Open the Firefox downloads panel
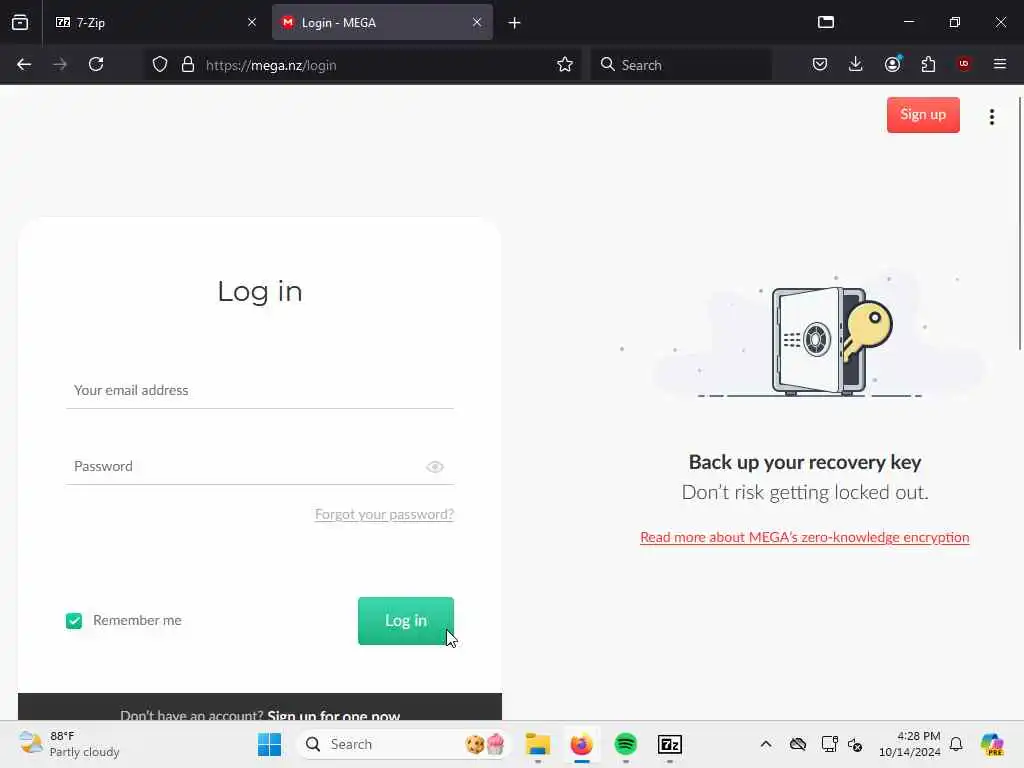This screenshot has width=1024, height=768. (x=856, y=64)
